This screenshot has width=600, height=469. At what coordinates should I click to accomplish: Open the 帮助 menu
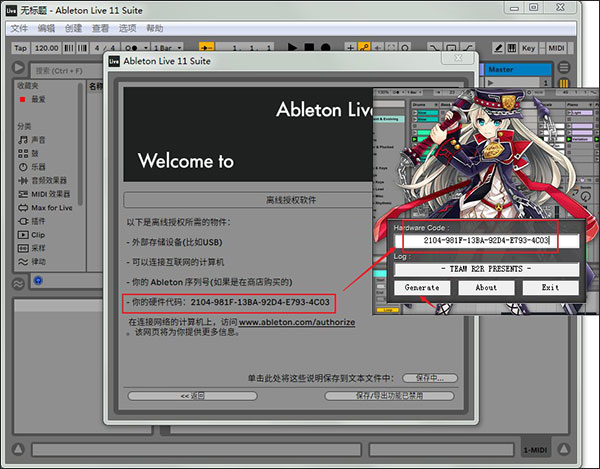(154, 28)
